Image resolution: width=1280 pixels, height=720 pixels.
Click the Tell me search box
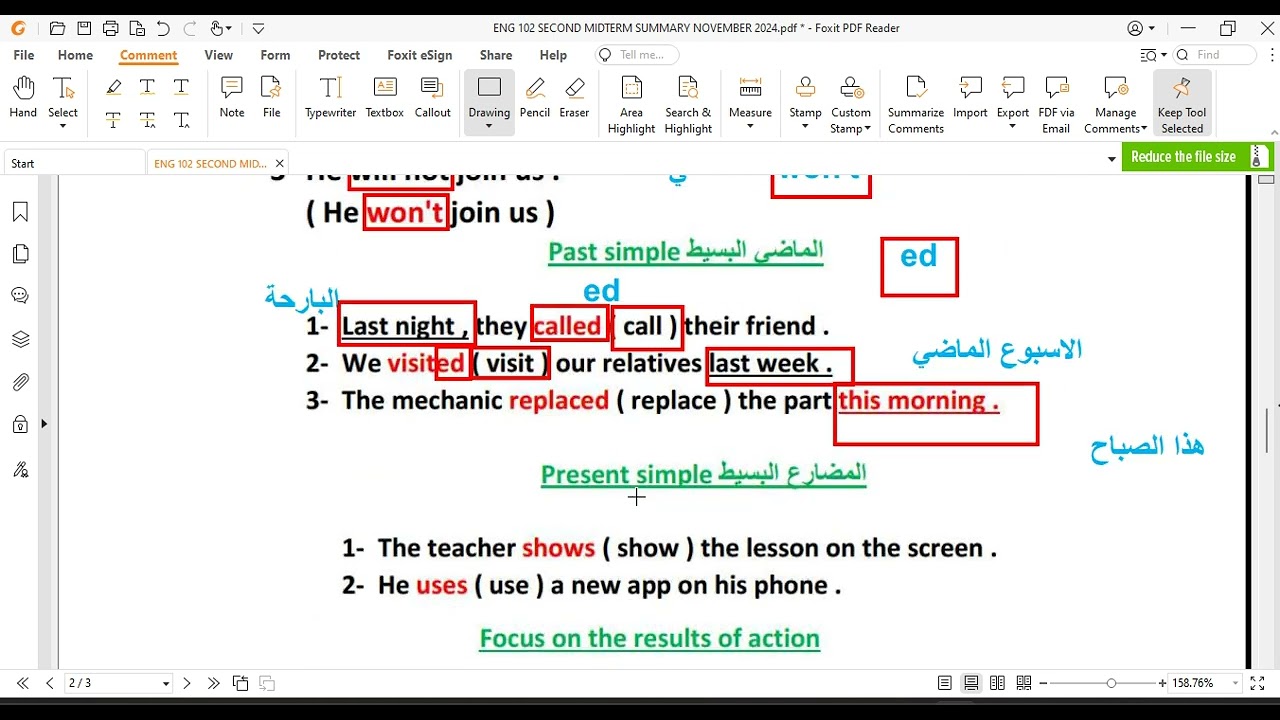(x=637, y=55)
